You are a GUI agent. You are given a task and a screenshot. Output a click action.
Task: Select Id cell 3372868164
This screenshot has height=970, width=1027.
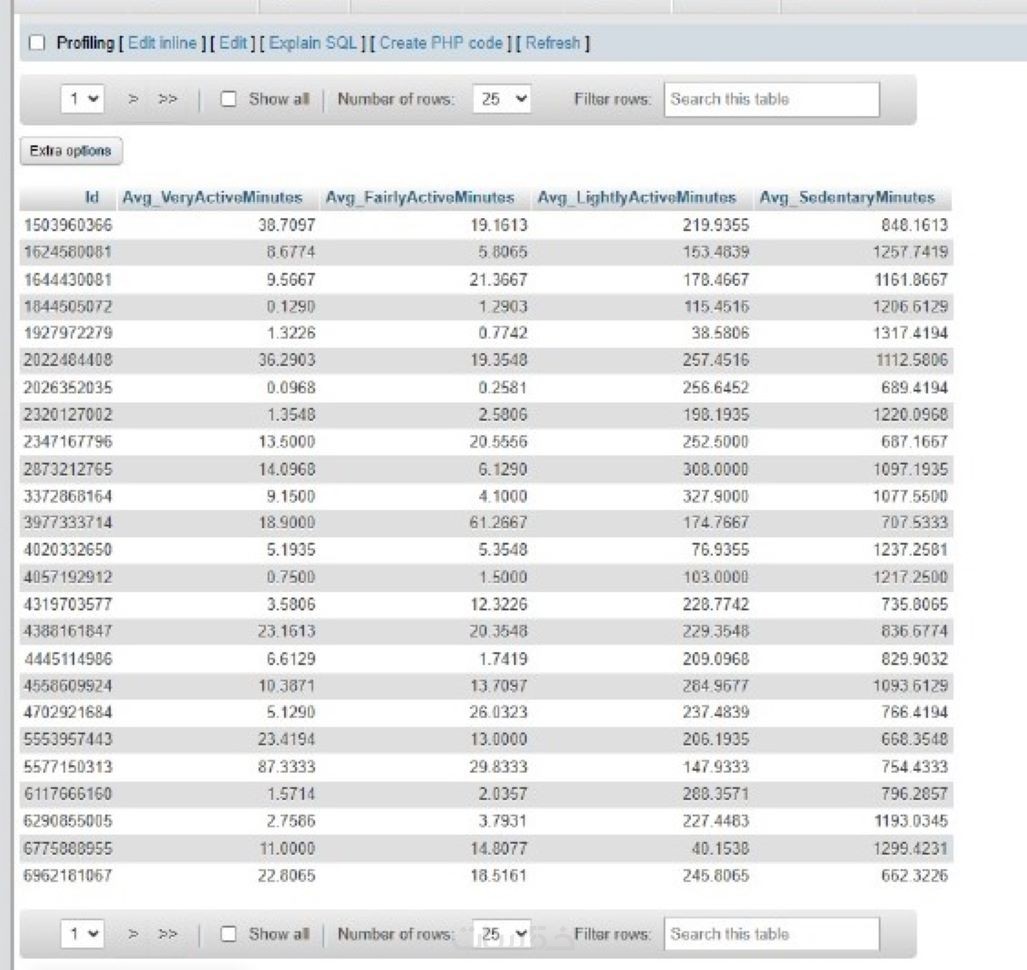pos(68,496)
